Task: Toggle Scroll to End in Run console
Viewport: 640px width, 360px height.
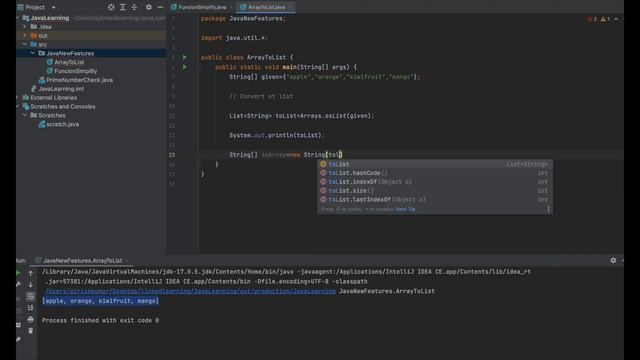Action: pos(31,308)
